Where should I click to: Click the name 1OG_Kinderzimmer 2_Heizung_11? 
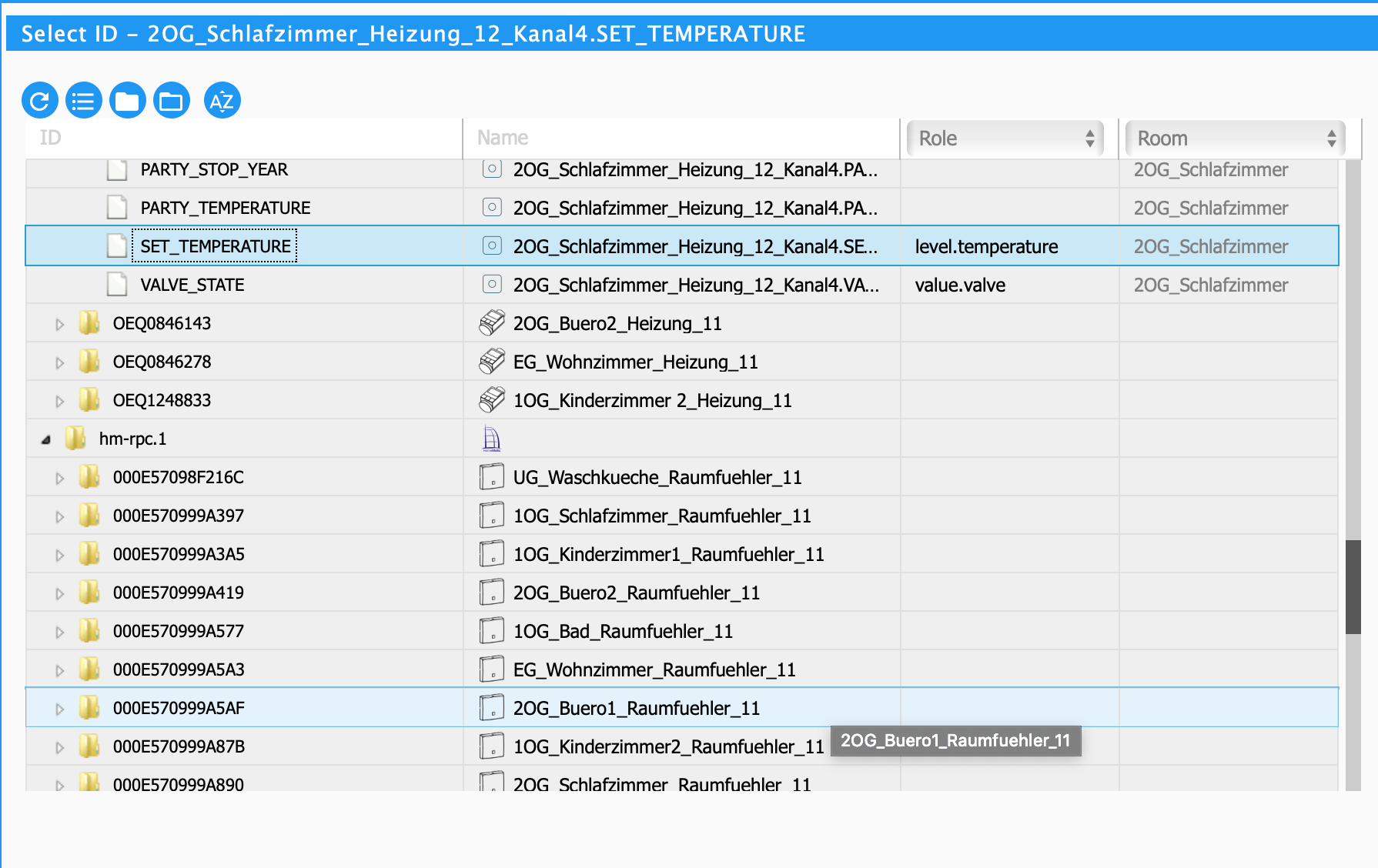coord(653,400)
